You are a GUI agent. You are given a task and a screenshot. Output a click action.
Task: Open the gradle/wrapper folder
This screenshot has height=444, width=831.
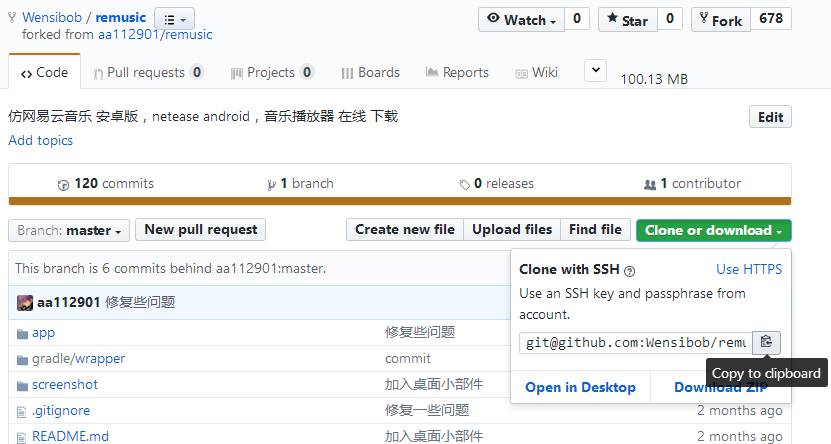click(x=78, y=359)
